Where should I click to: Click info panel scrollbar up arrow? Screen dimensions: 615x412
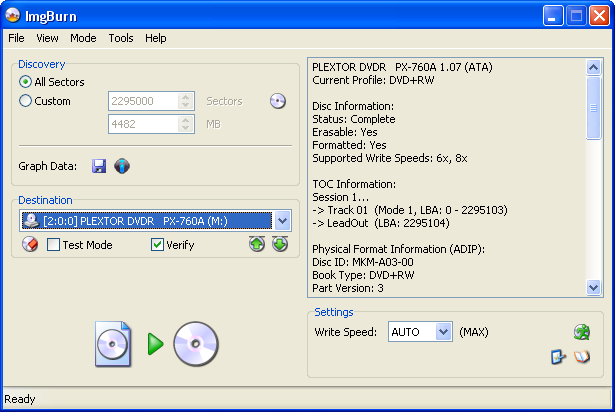tap(593, 67)
